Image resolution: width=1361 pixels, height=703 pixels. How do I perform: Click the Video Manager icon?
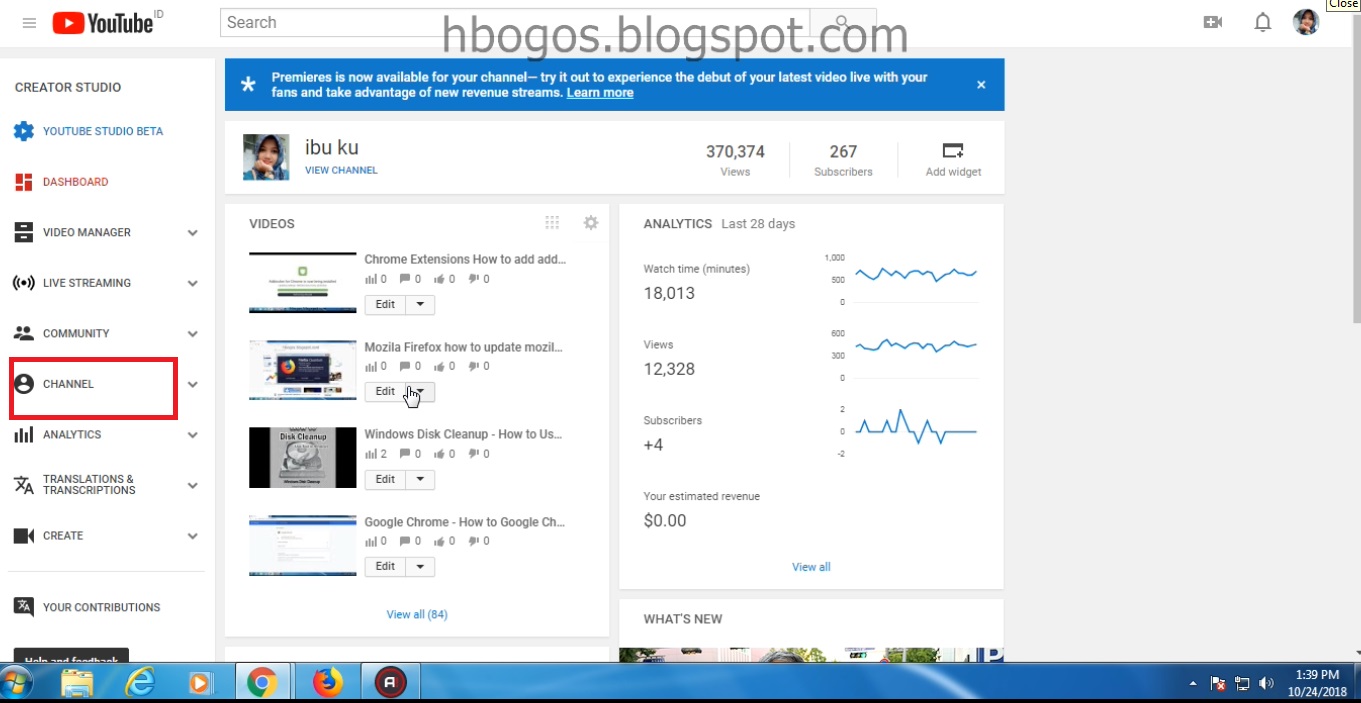(24, 232)
